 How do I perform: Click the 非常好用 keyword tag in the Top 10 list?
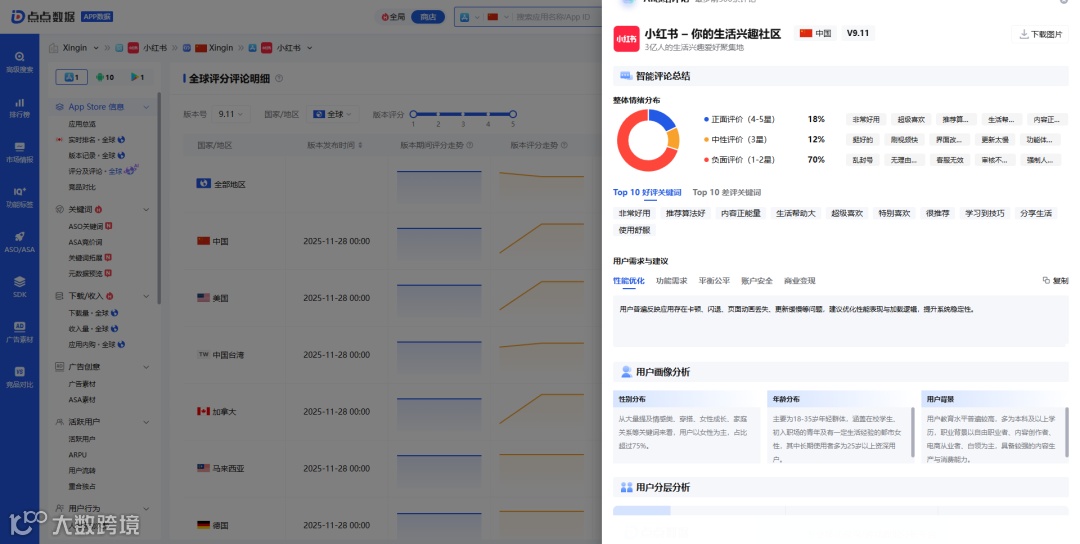[x=634, y=213]
